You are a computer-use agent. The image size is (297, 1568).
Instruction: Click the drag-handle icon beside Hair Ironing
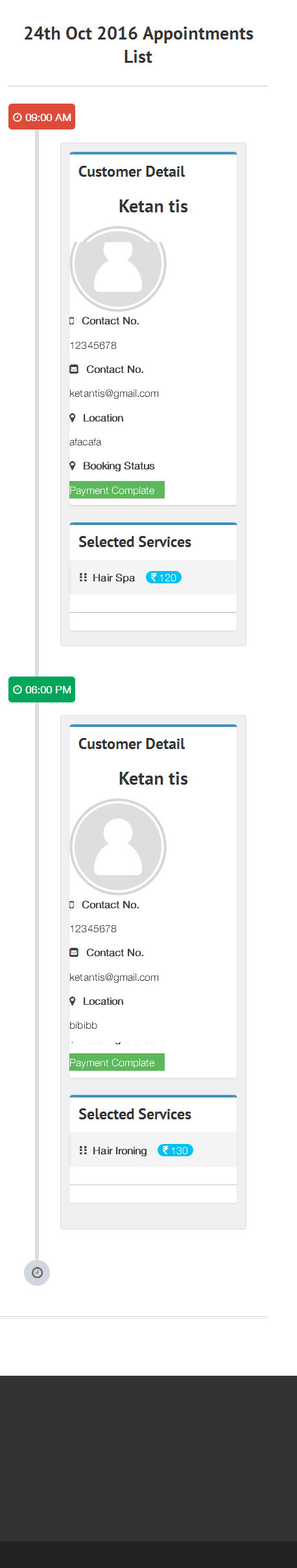[x=83, y=1150]
